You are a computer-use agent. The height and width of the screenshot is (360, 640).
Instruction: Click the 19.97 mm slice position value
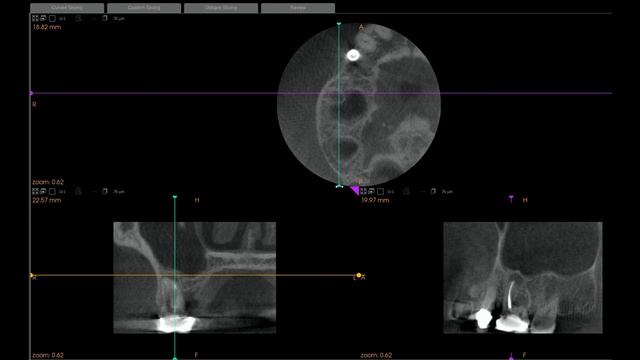[x=375, y=200]
